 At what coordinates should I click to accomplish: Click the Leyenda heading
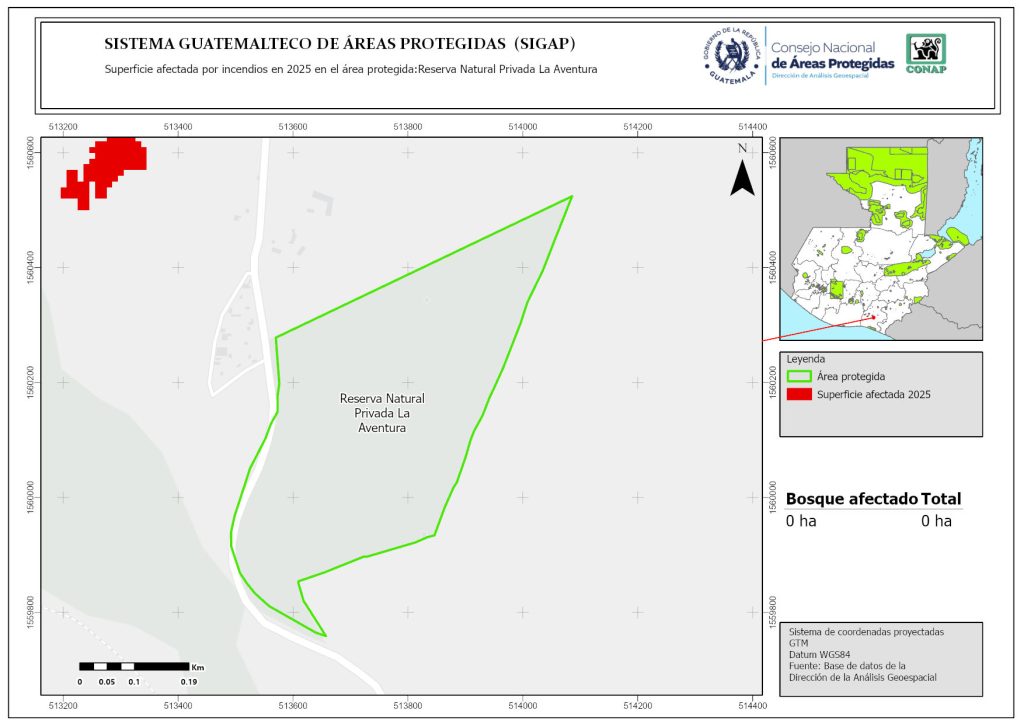tap(806, 358)
